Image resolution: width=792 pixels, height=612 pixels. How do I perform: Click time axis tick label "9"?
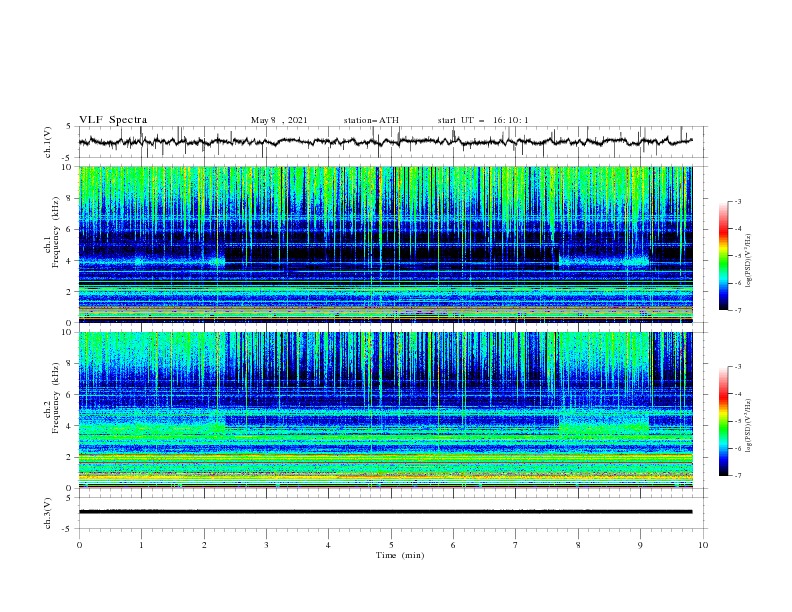pos(640,545)
